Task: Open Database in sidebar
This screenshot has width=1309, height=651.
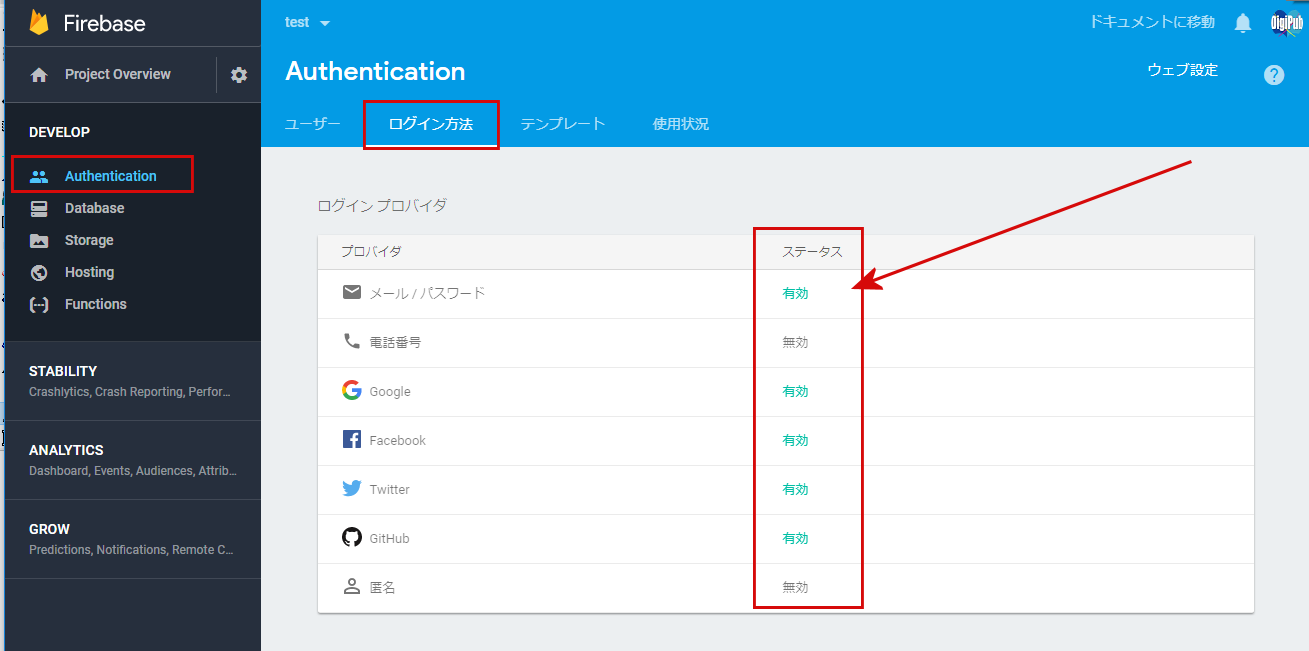Action: pos(94,208)
